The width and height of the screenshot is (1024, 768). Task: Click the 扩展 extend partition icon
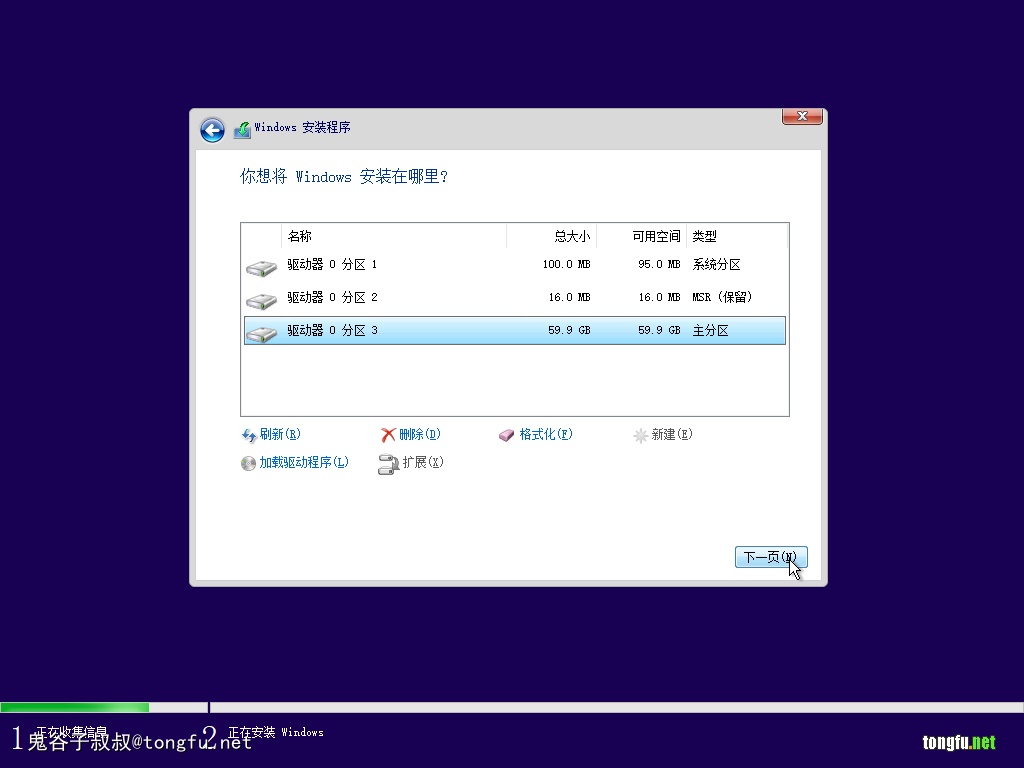[388, 464]
